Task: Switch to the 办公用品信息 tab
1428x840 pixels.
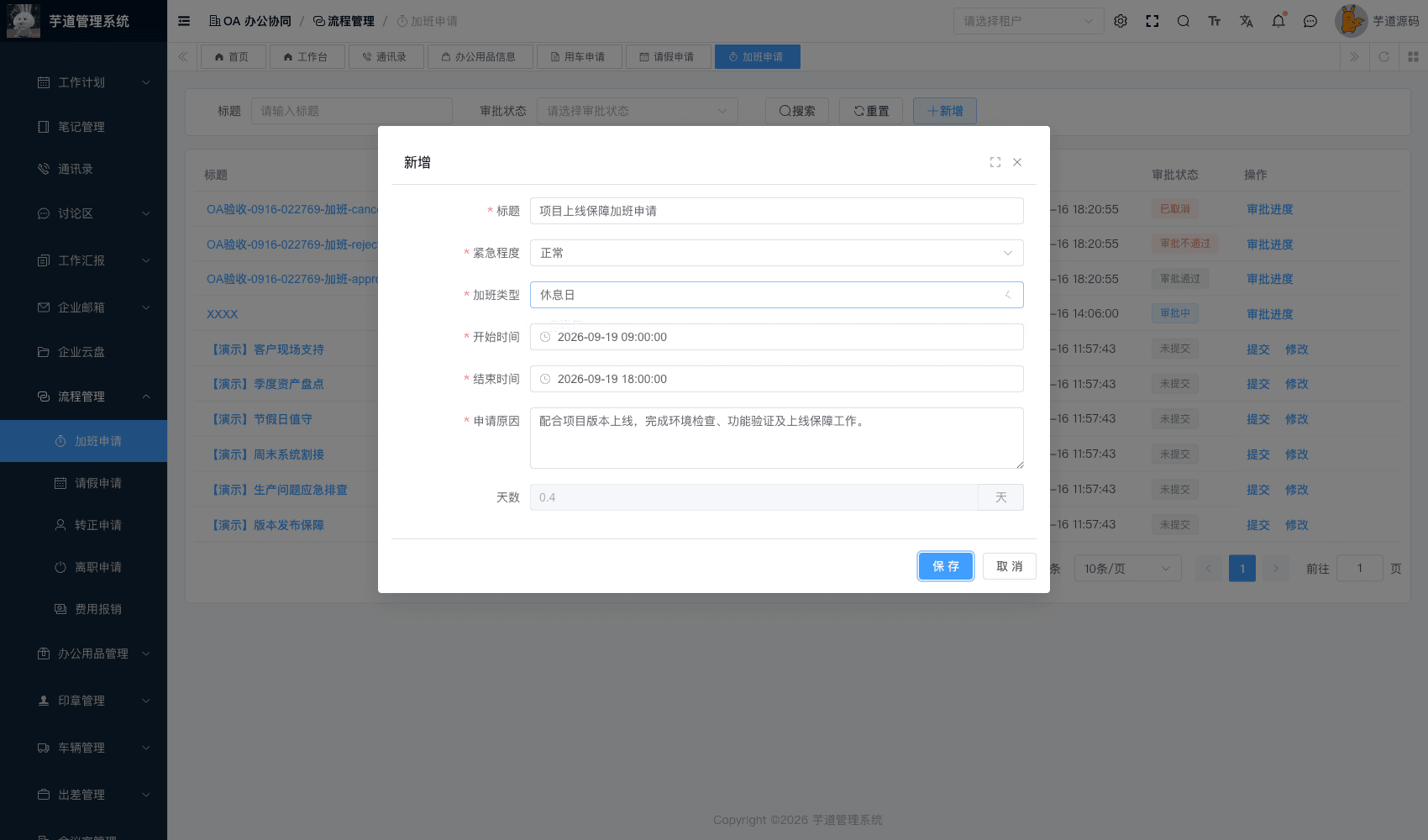Action: pyautogui.click(x=479, y=57)
